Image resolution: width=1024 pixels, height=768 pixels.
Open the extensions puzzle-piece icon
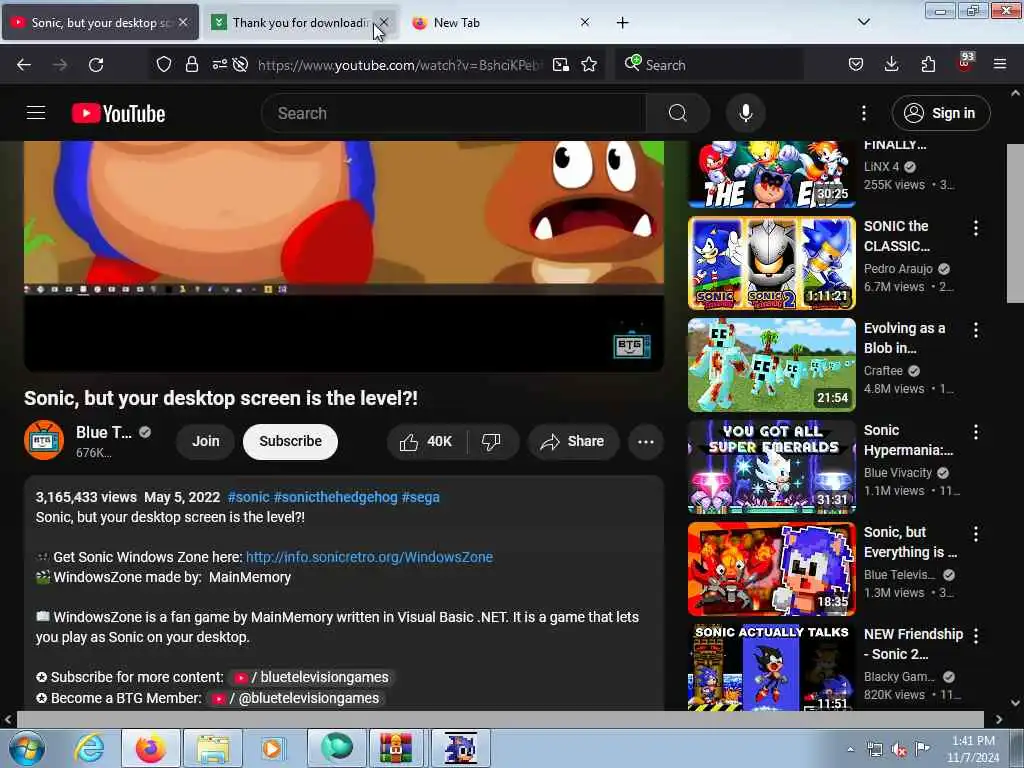[x=928, y=65]
